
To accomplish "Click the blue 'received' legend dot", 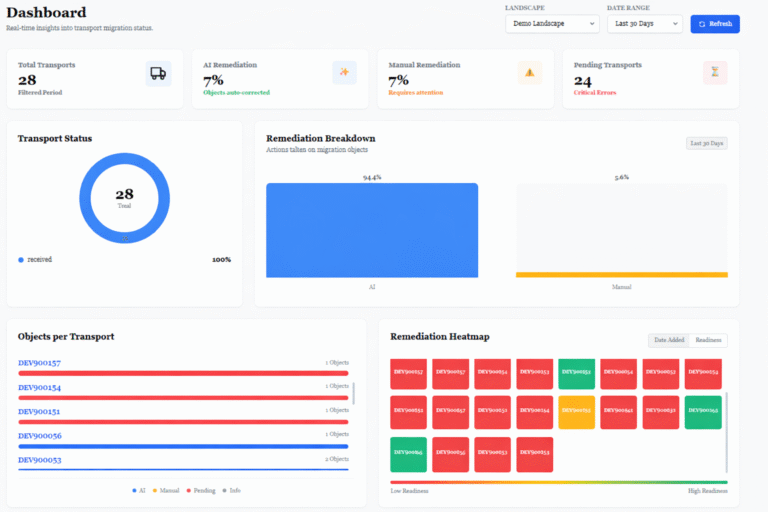I will point(21,259).
